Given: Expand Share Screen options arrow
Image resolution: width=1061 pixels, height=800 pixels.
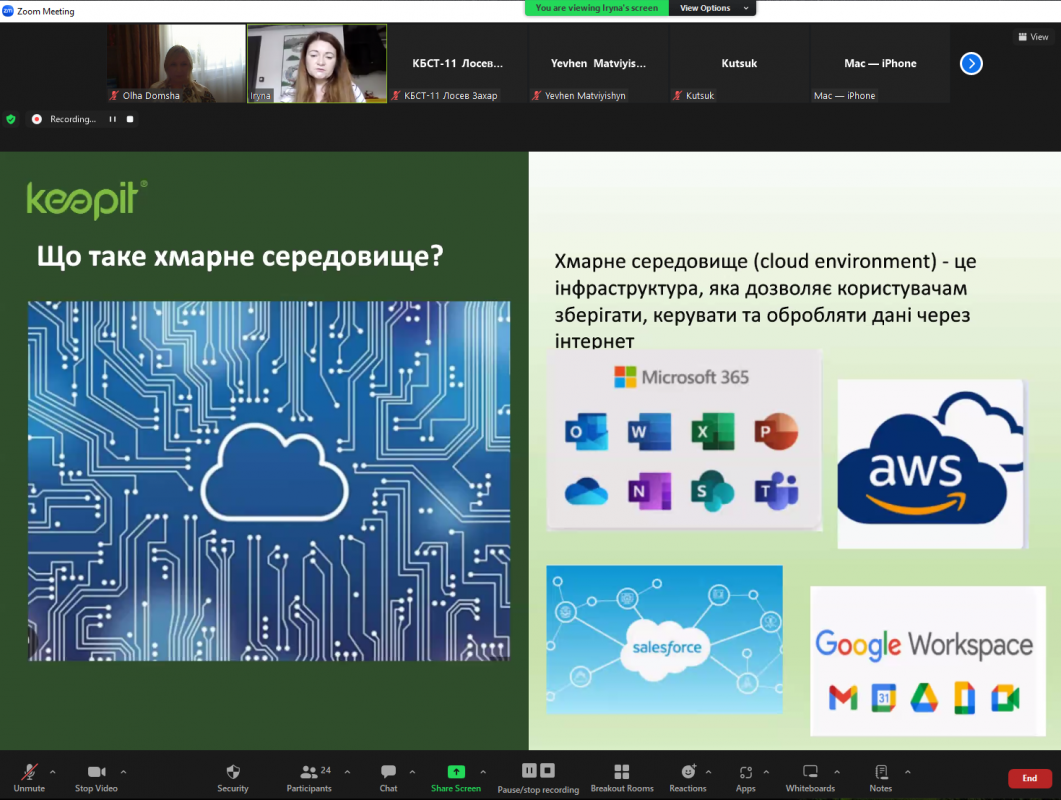Looking at the screenshot, I should (x=483, y=772).
